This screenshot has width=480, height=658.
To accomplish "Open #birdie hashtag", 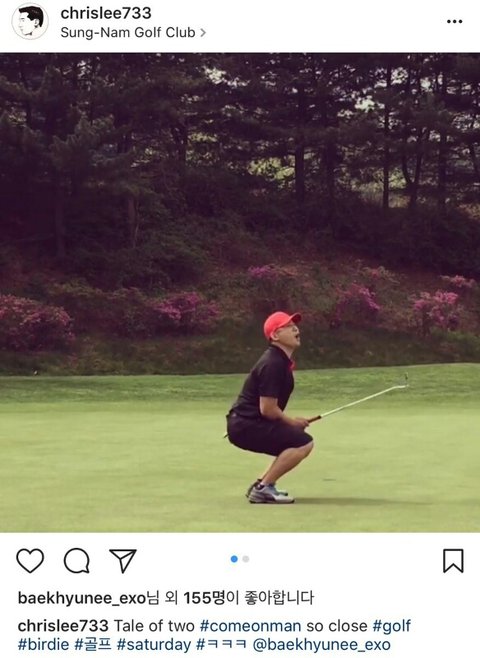I will click(x=44, y=645).
